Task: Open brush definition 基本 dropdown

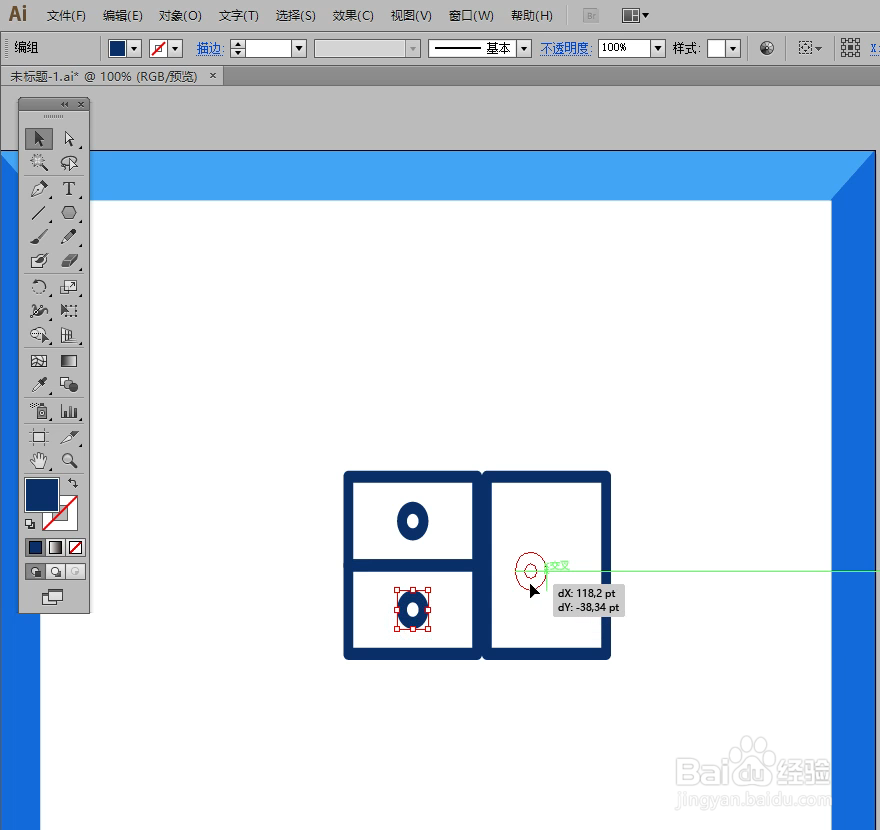Action: pyautogui.click(x=524, y=49)
